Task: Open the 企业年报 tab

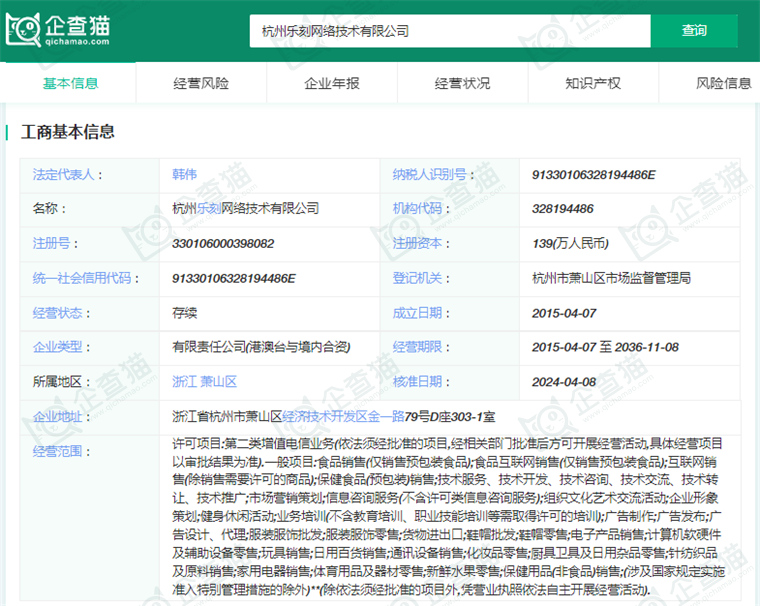Action: pyautogui.click(x=332, y=83)
